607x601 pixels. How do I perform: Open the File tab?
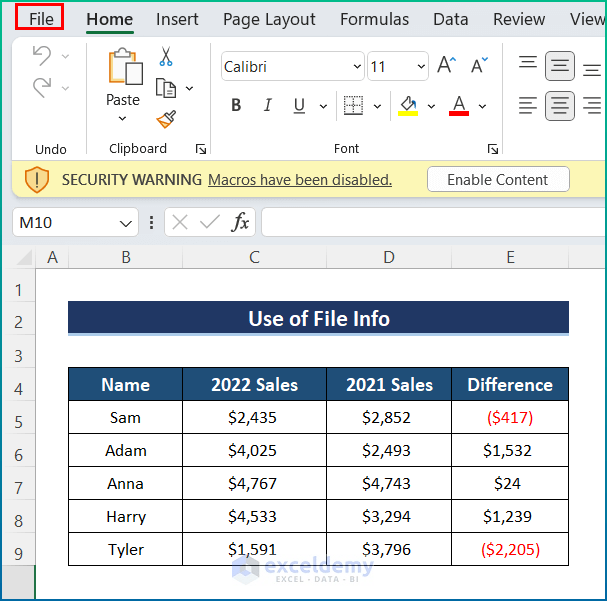point(40,19)
